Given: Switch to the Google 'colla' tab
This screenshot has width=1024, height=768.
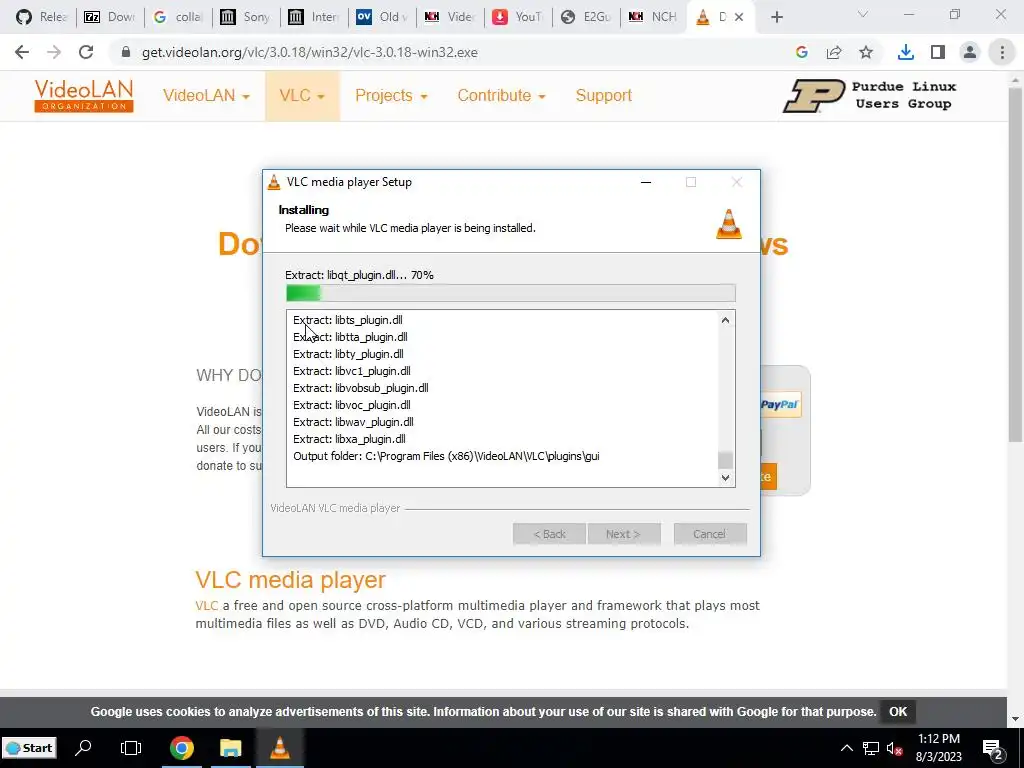Looking at the screenshot, I should tap(178, 17).
